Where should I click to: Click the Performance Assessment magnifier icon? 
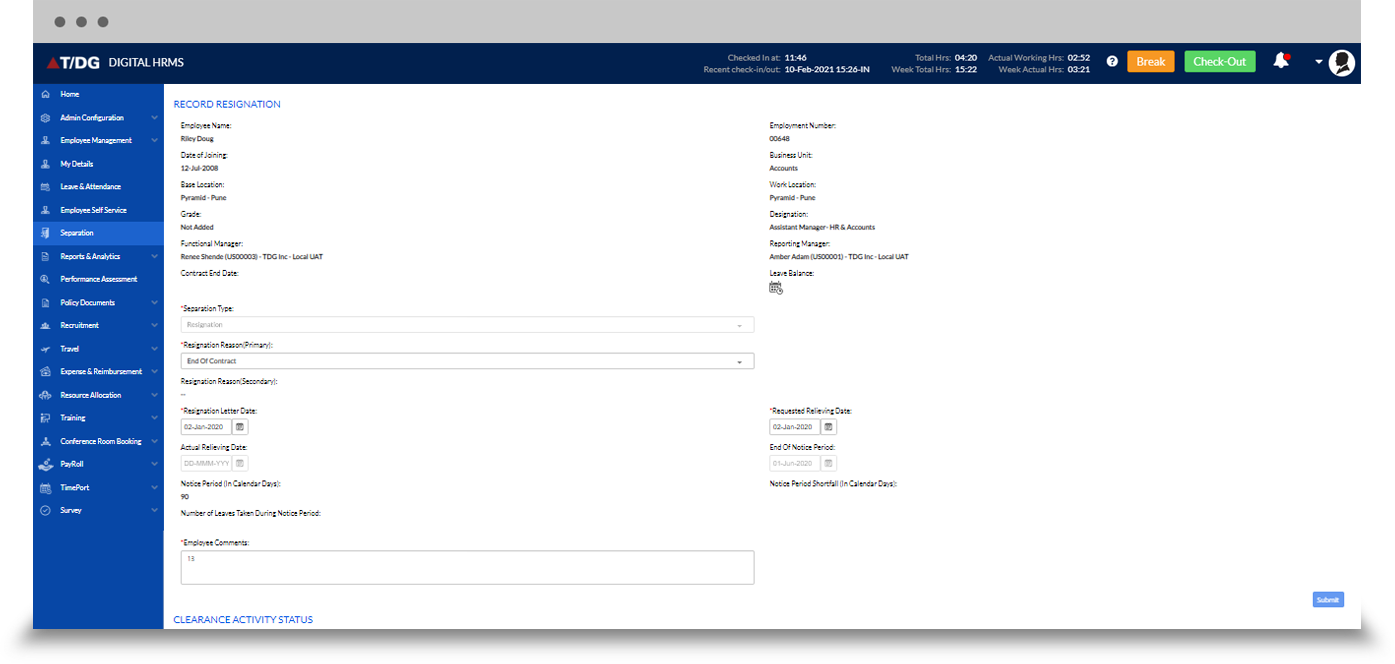click(x=45, y=279)
